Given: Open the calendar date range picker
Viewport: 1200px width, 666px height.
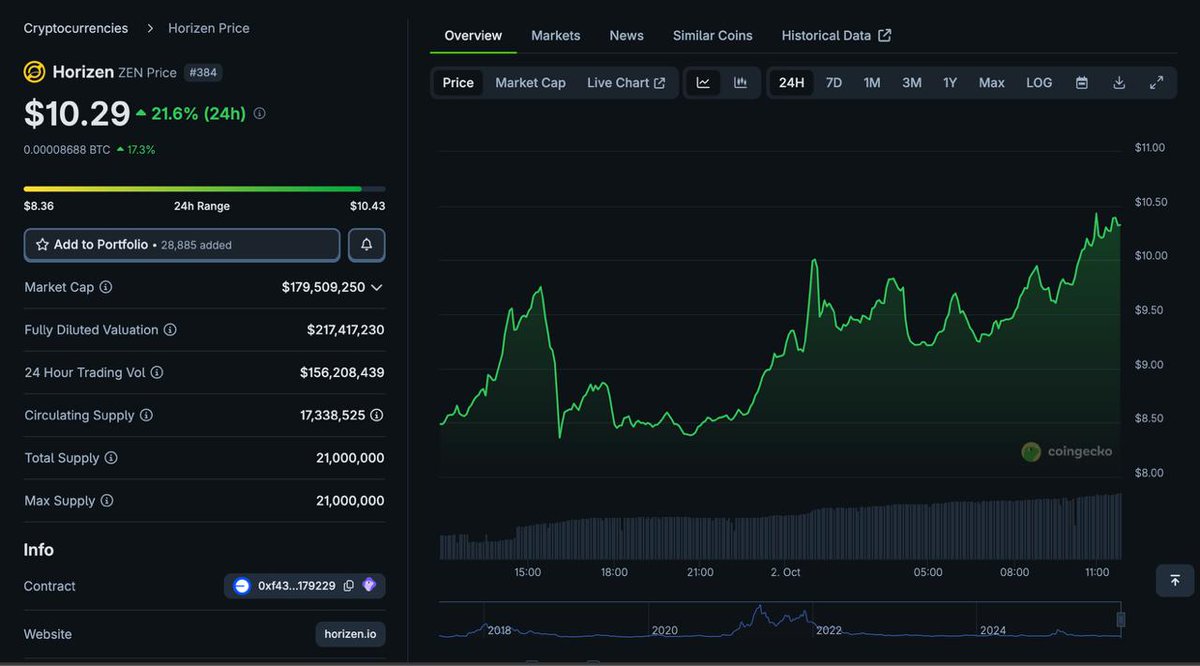Looking at the screenshot, I should [1081, 83].
